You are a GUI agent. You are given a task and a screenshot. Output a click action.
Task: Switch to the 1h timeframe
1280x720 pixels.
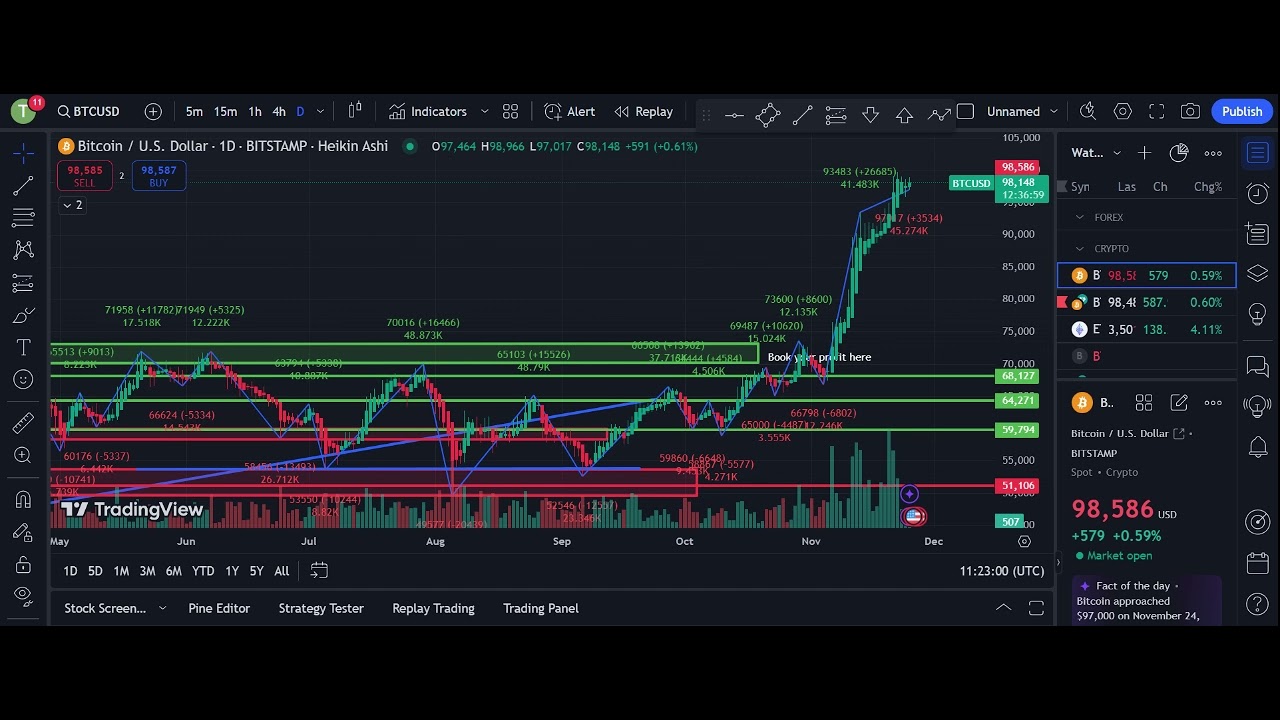[x=255, y=112]
